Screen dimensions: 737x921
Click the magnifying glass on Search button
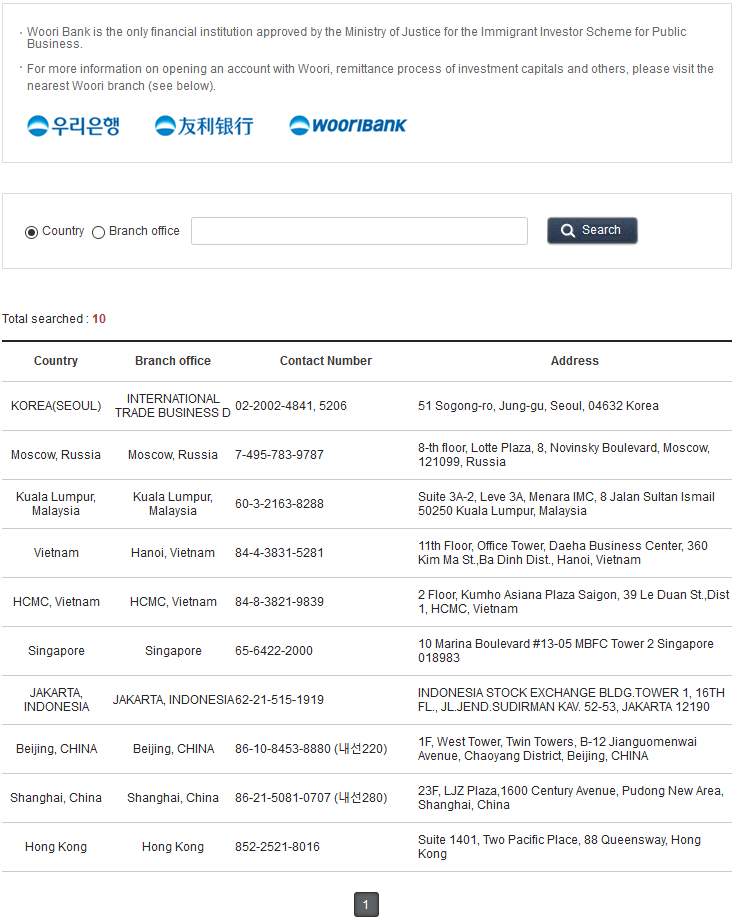tap(568, 231)
